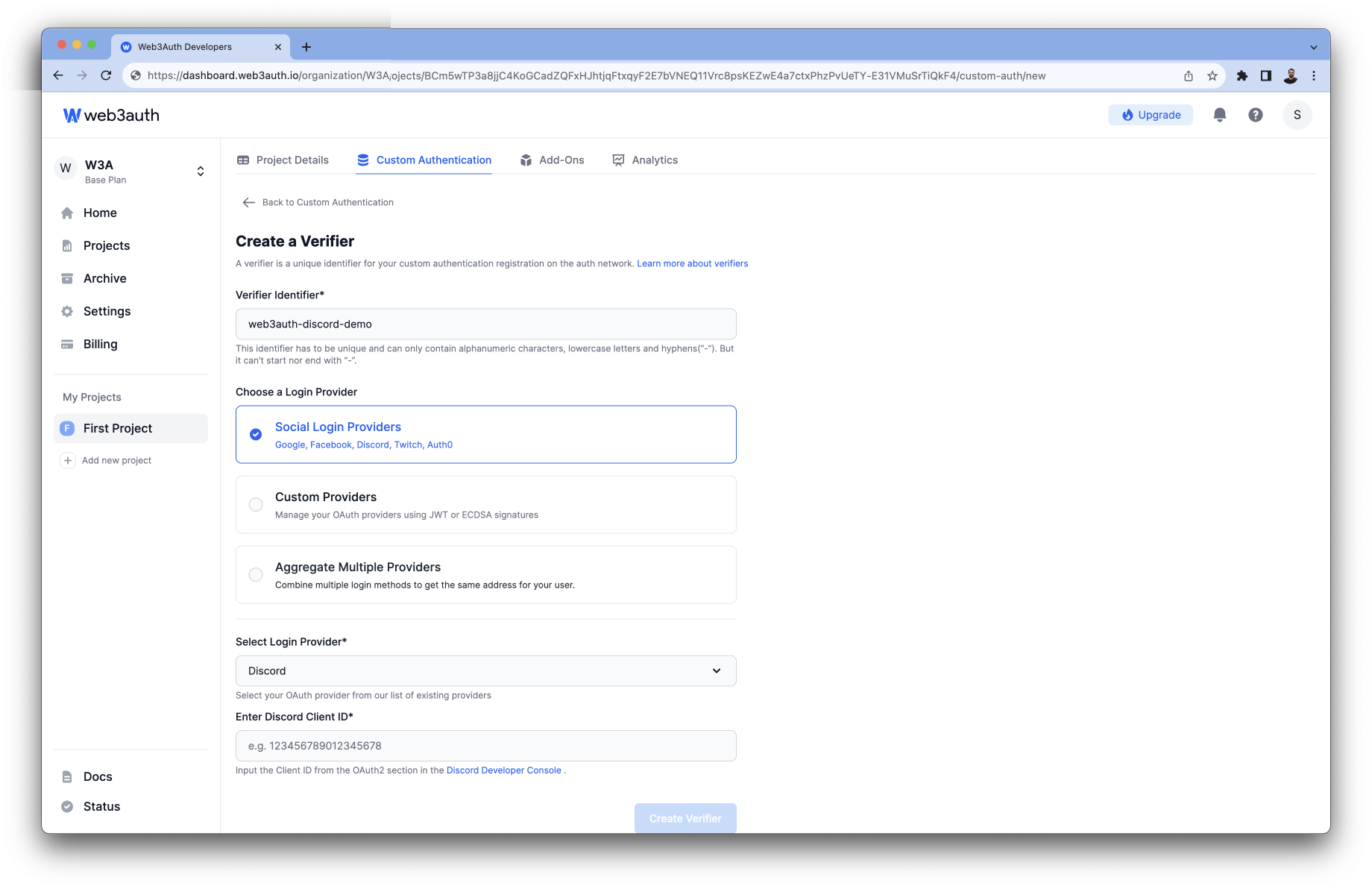Open Discord Developer Console link
This screenshot has height=889, width=1372.
[x=503, y=770]
